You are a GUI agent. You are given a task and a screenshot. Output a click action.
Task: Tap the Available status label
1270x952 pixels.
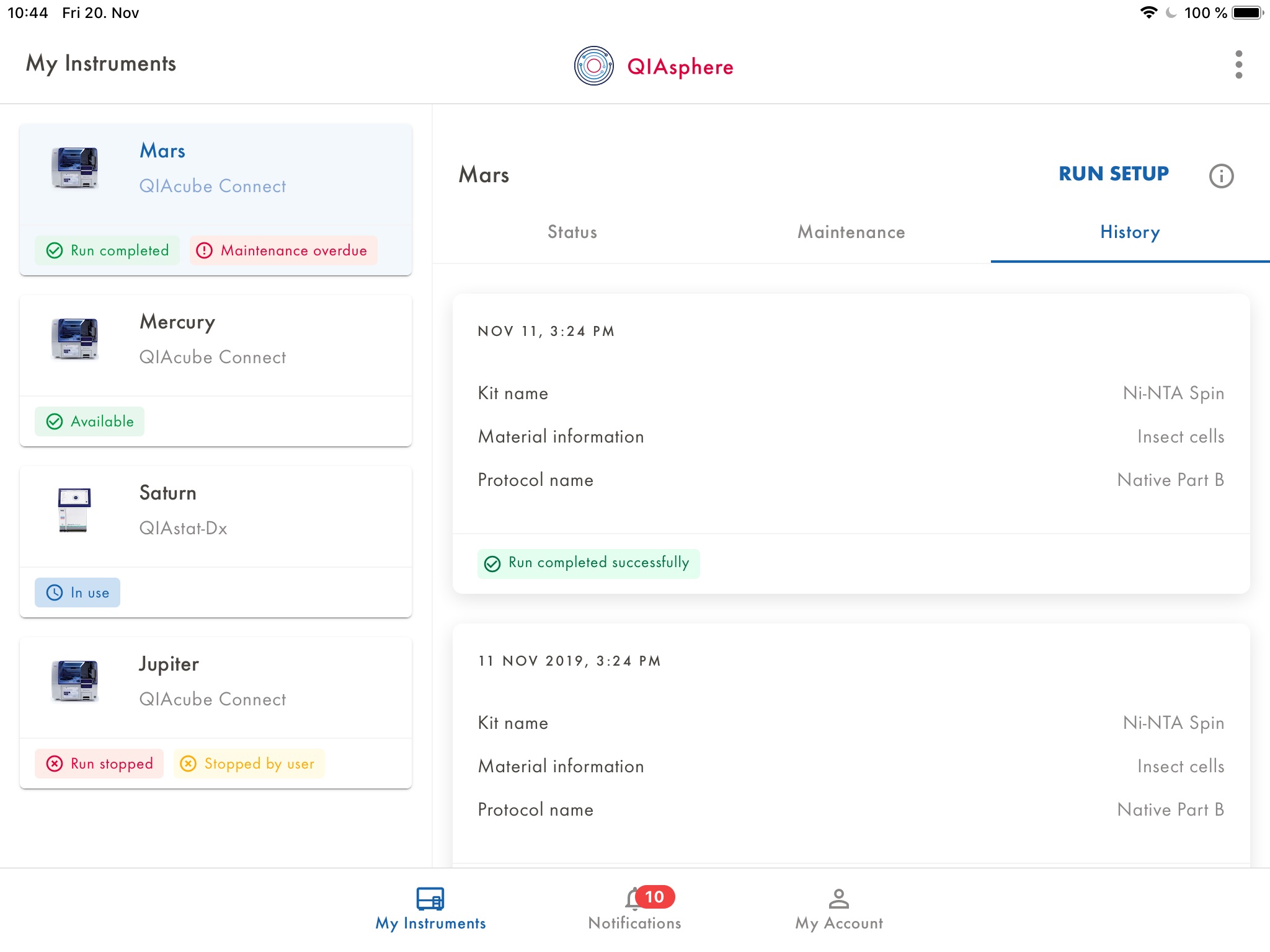102,421
